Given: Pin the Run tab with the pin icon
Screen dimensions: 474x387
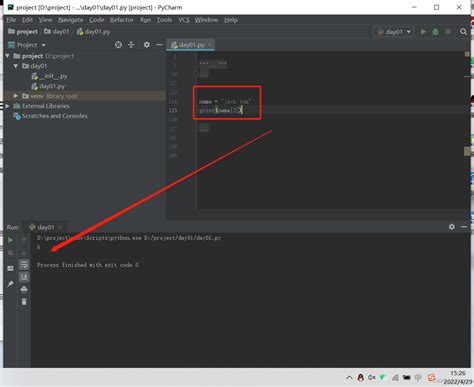Looking at the screenshot, I should click(x=10, y=284).
